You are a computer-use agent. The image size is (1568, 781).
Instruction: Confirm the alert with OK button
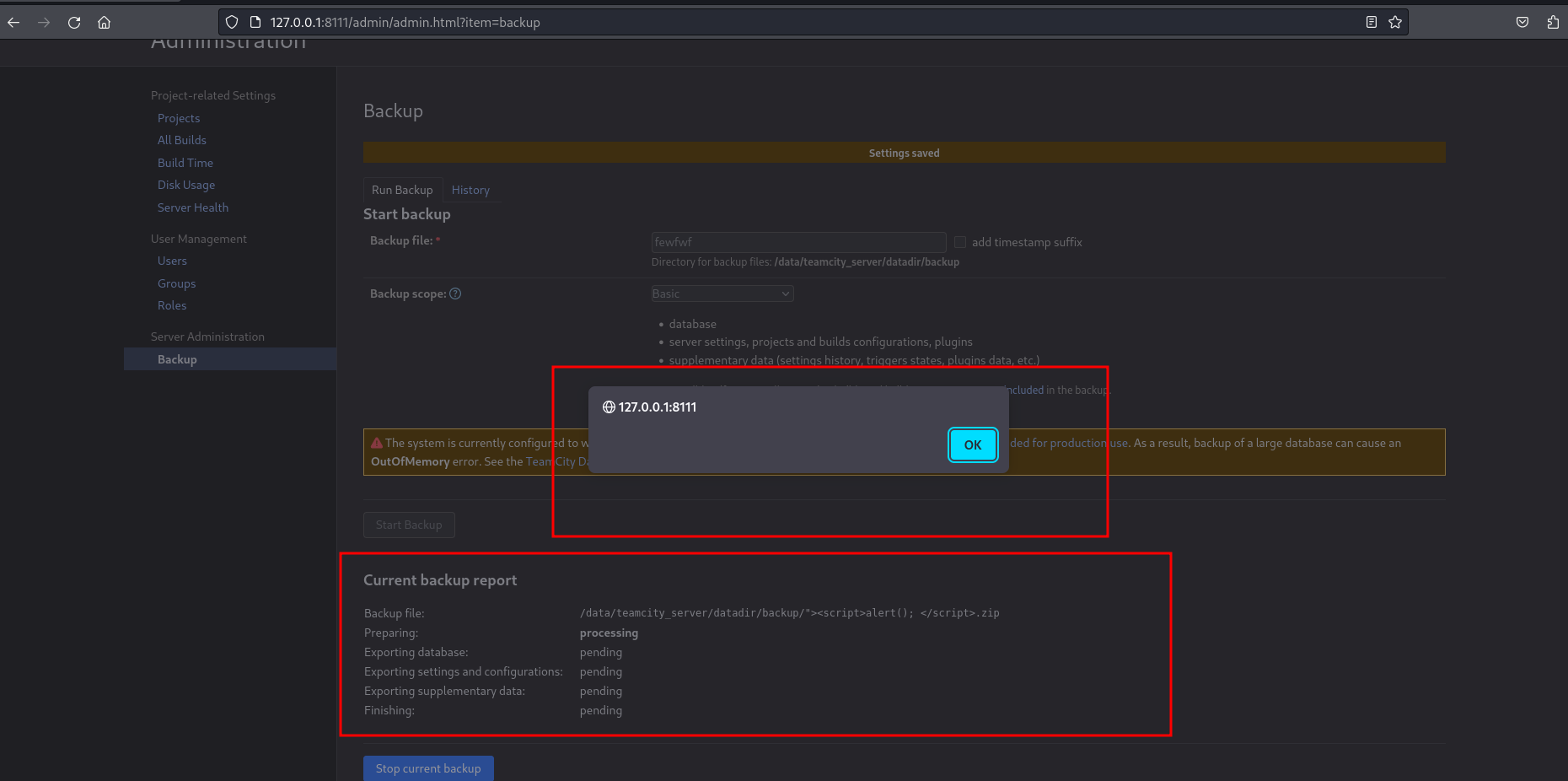[x=973, y=445]
